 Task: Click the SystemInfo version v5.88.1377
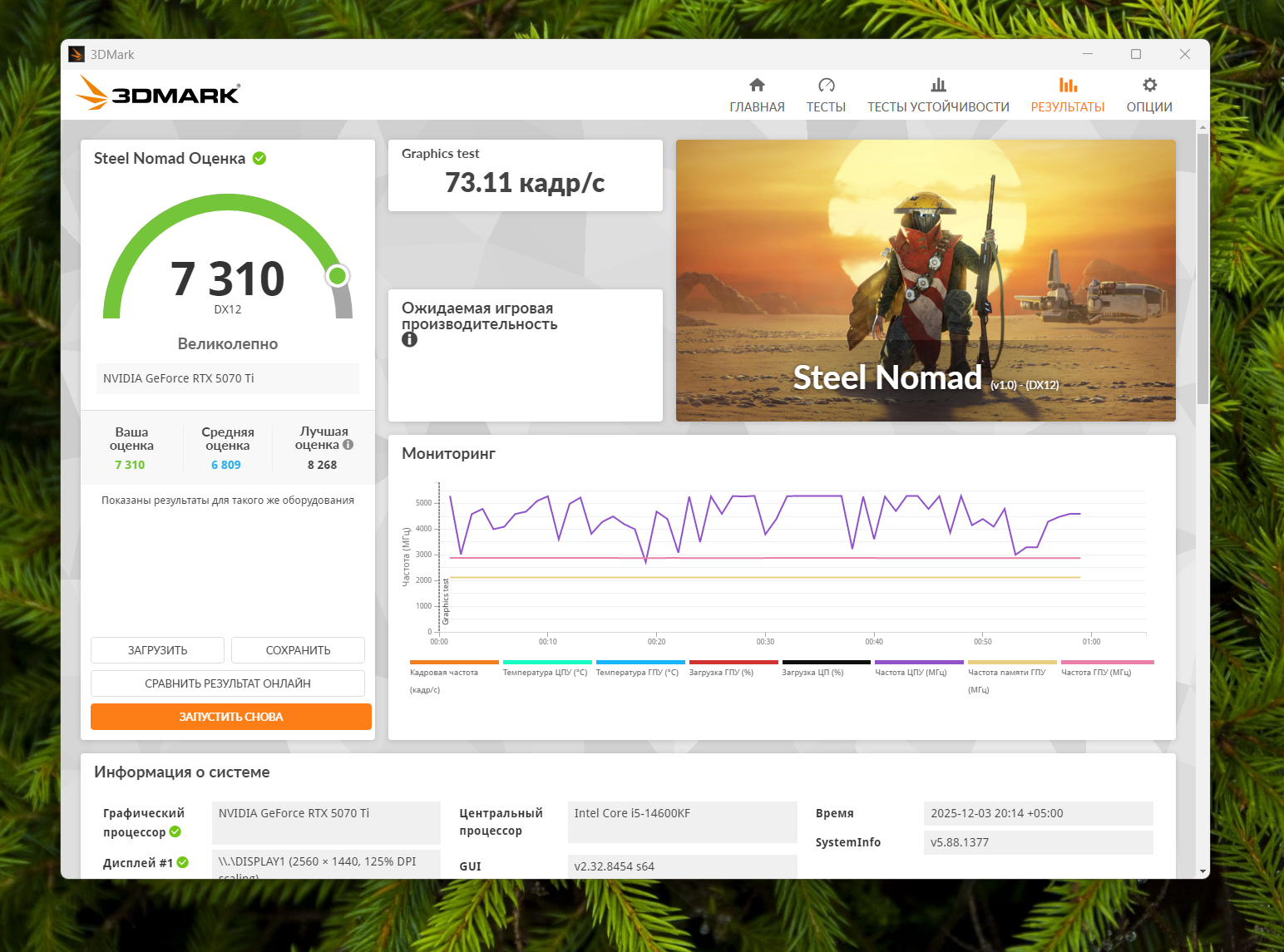click(1038, 842)
